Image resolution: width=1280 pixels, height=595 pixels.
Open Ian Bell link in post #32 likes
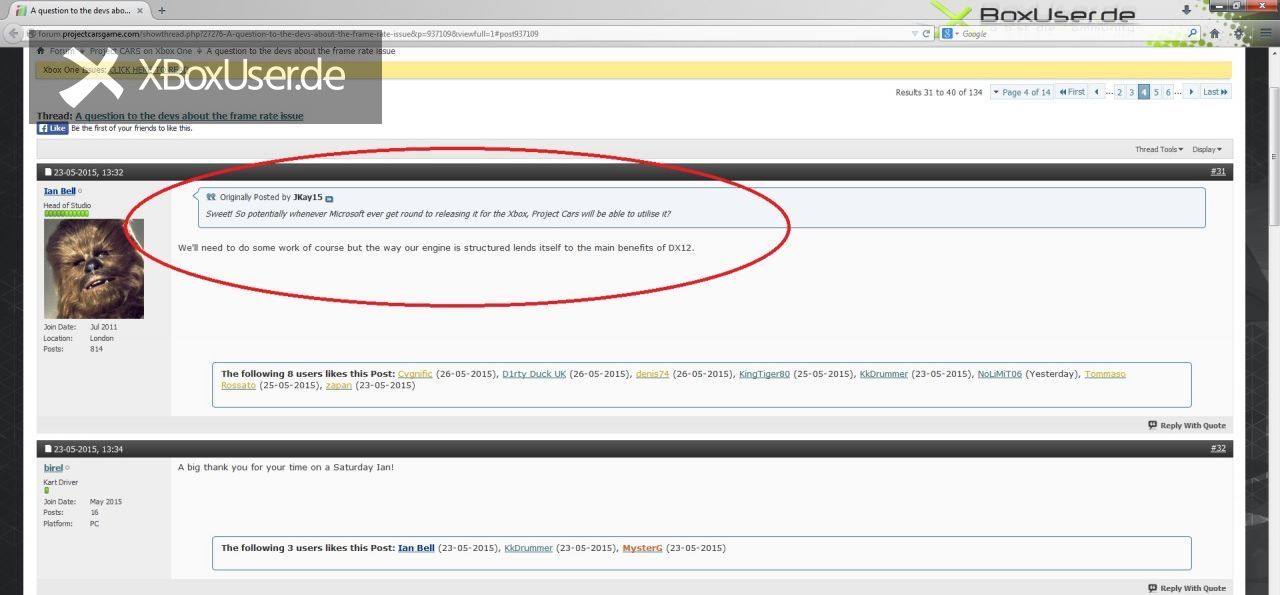click(416, 548)
